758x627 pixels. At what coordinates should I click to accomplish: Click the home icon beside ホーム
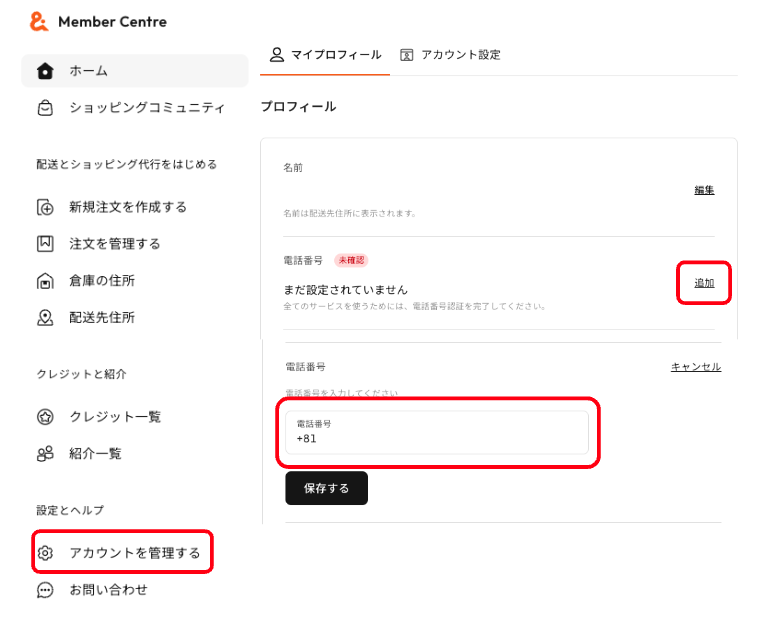(45, 71)
